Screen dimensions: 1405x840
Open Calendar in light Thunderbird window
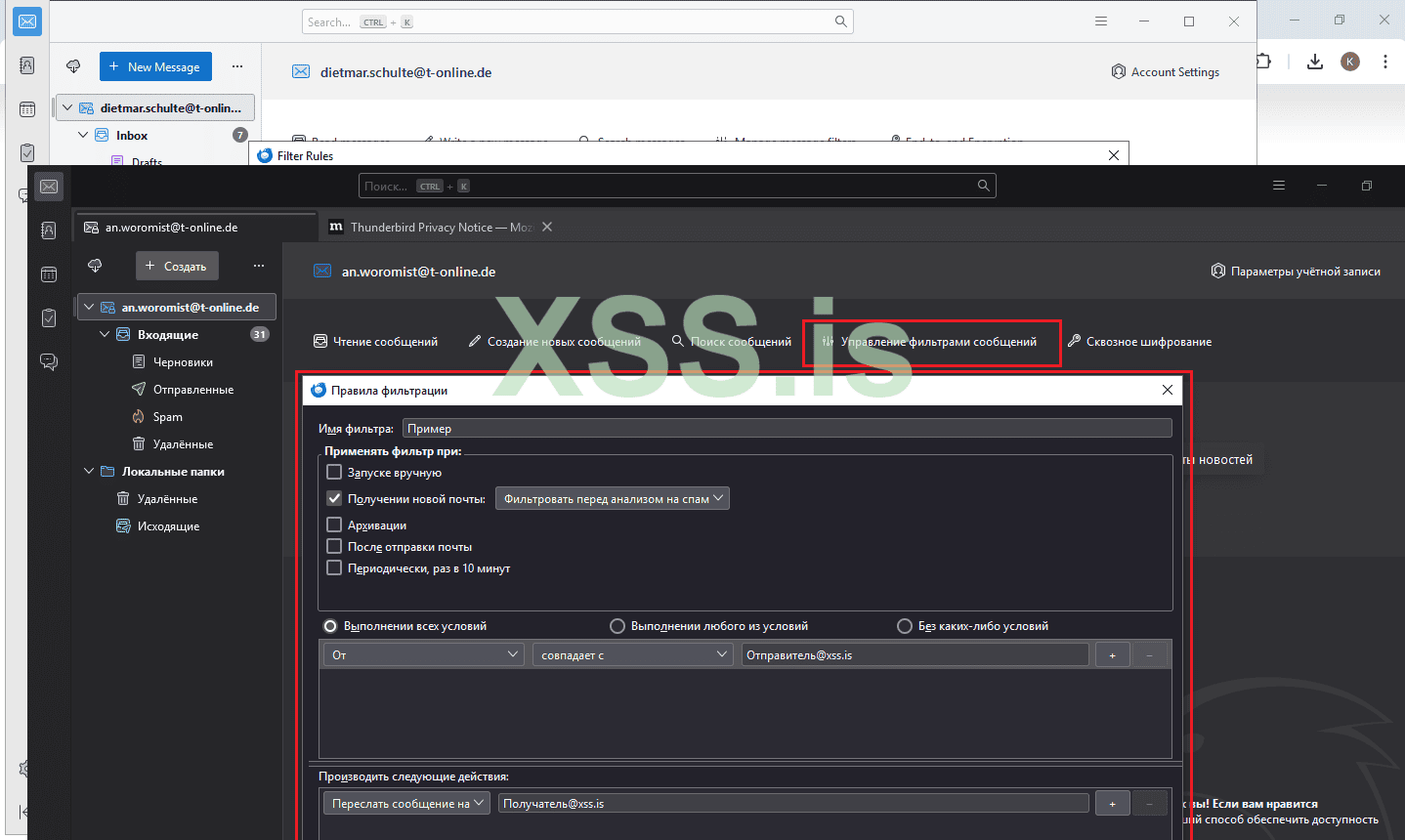coord(27,109)
